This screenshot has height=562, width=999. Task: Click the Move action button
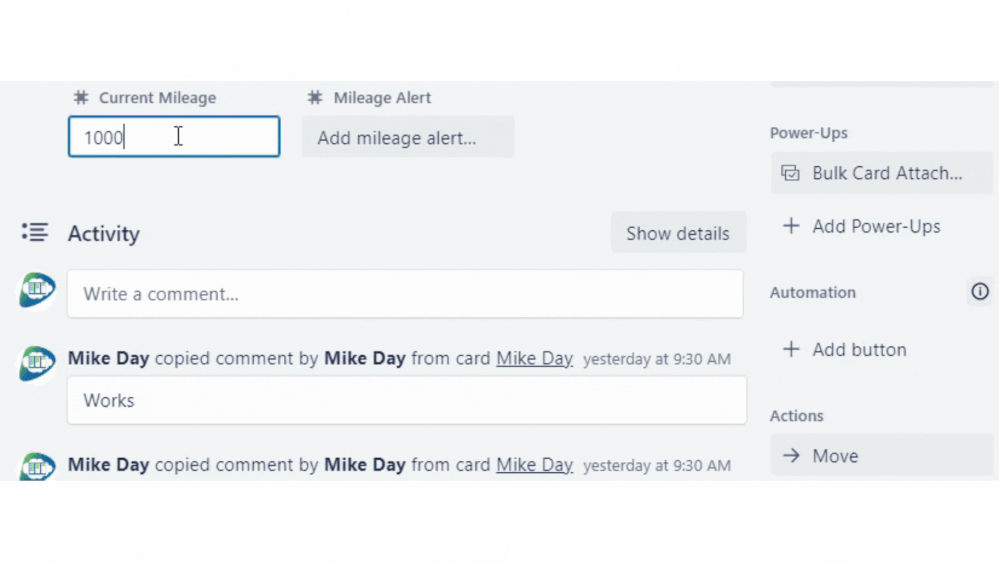click(x=882, y=455)
